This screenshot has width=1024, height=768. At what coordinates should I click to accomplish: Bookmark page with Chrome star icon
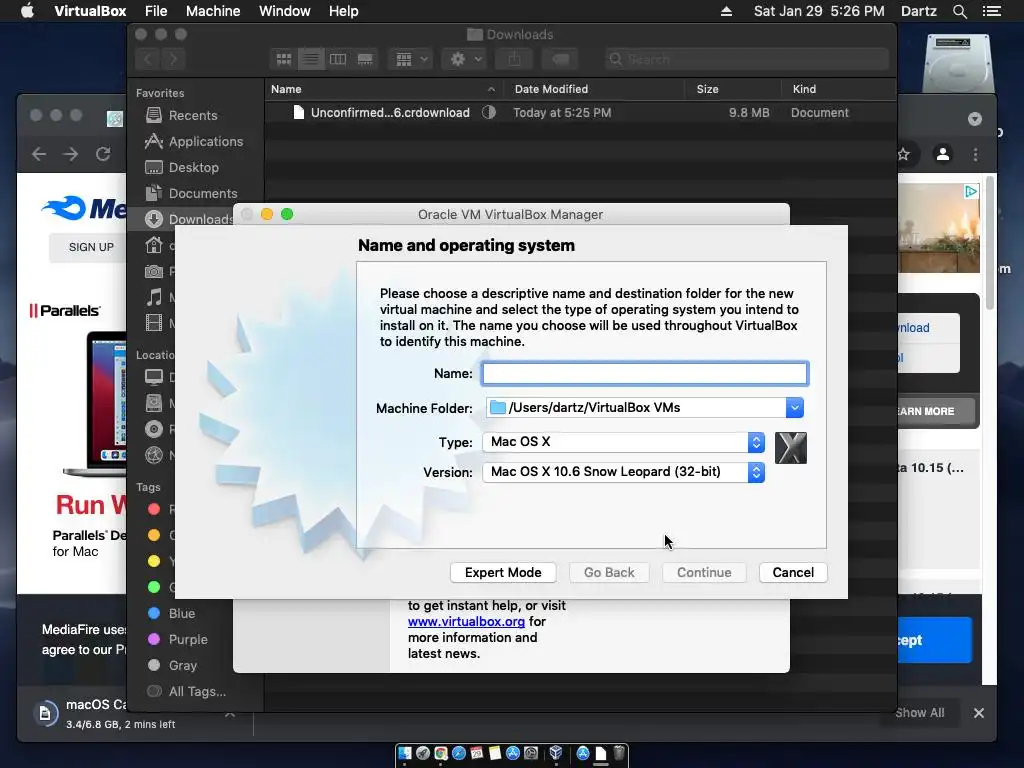904,155
